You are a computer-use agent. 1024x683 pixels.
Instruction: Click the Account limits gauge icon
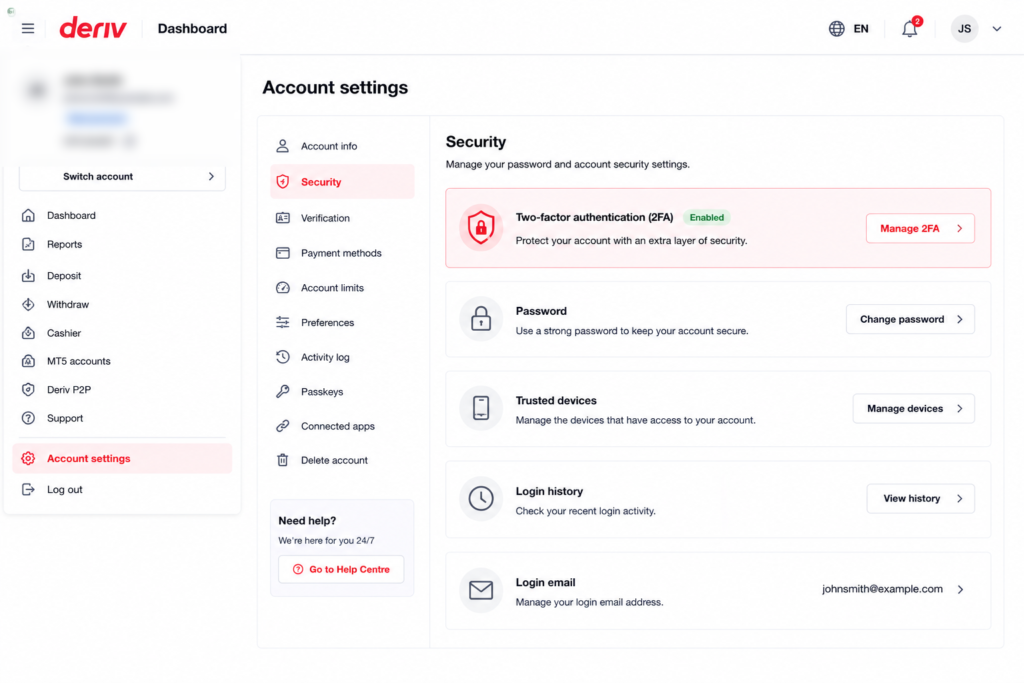point(282,288)
